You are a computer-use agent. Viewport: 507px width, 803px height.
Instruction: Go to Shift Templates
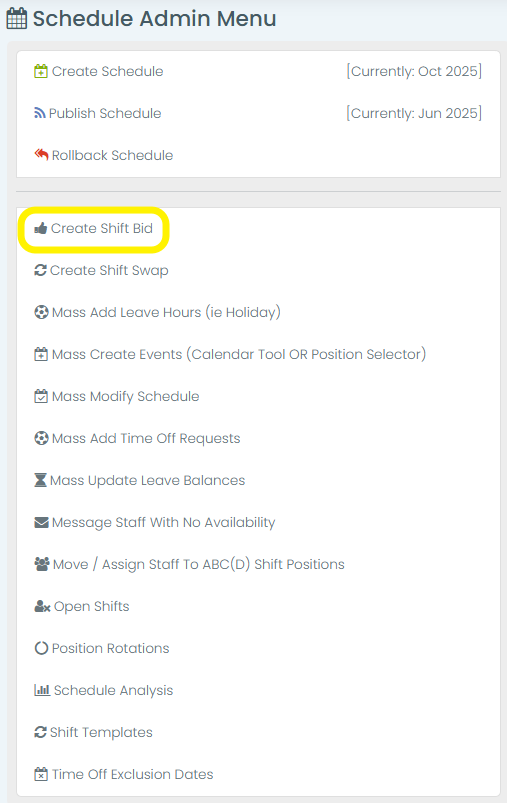click(x=101, y=732)
